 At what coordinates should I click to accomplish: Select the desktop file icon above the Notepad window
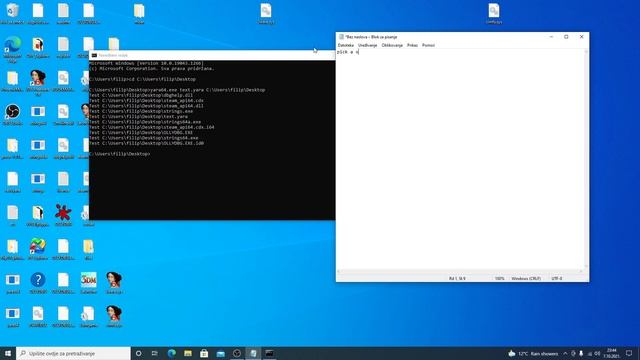494,13
